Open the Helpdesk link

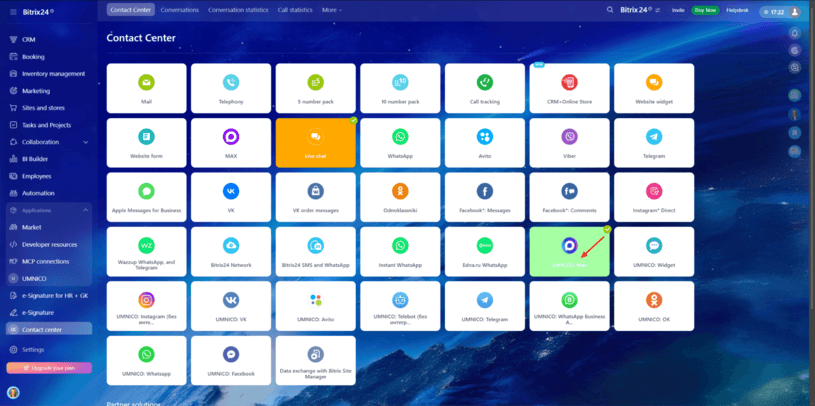coord(738,10)
